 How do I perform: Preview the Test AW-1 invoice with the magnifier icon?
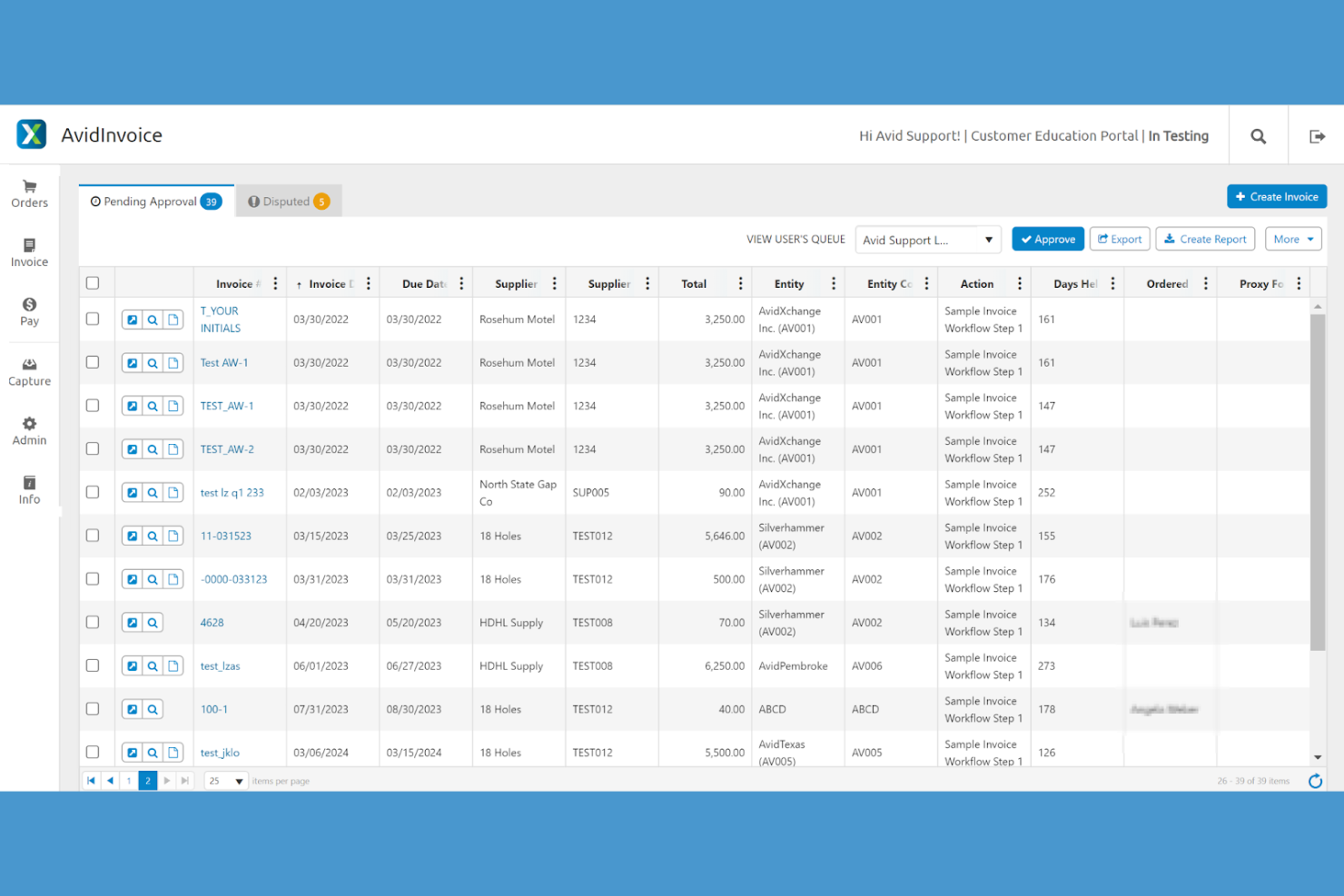pos(153,362)
